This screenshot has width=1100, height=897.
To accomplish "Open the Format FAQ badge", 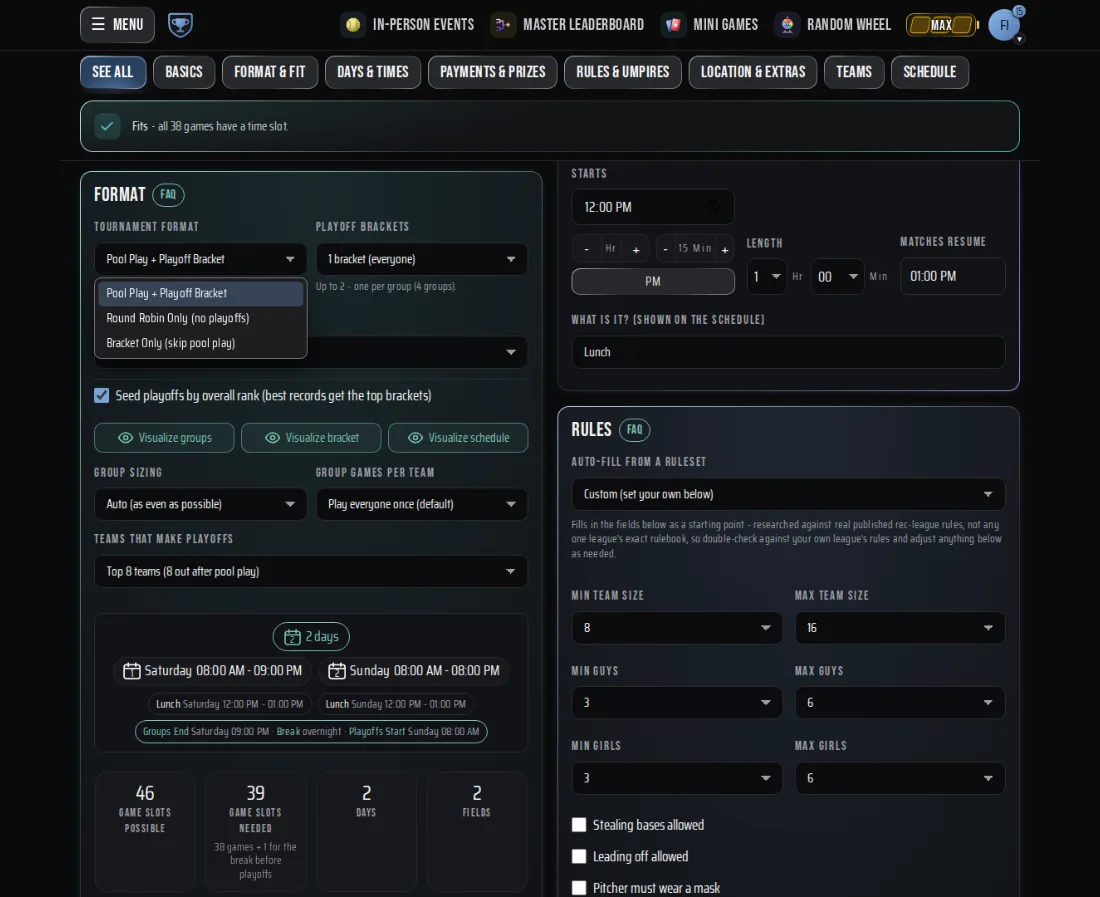I will tap(168, 195).
